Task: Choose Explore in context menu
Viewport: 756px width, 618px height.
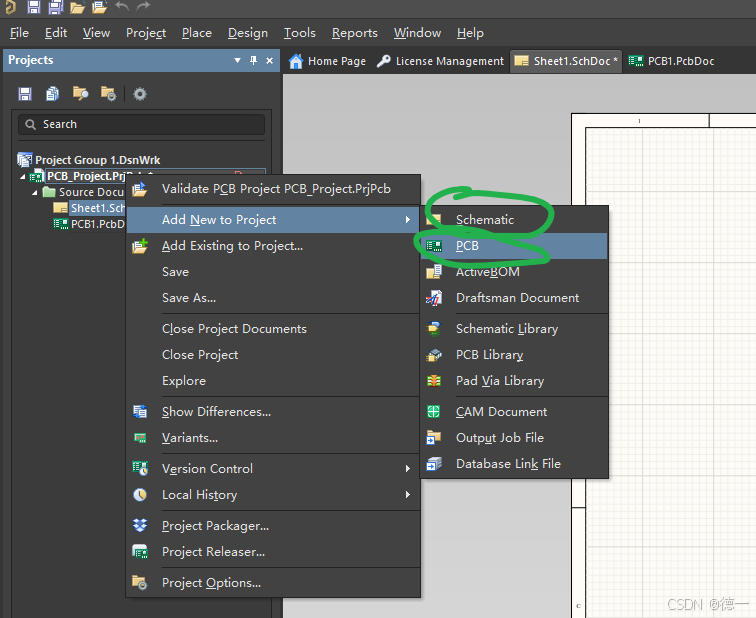Action: point(273,381)
